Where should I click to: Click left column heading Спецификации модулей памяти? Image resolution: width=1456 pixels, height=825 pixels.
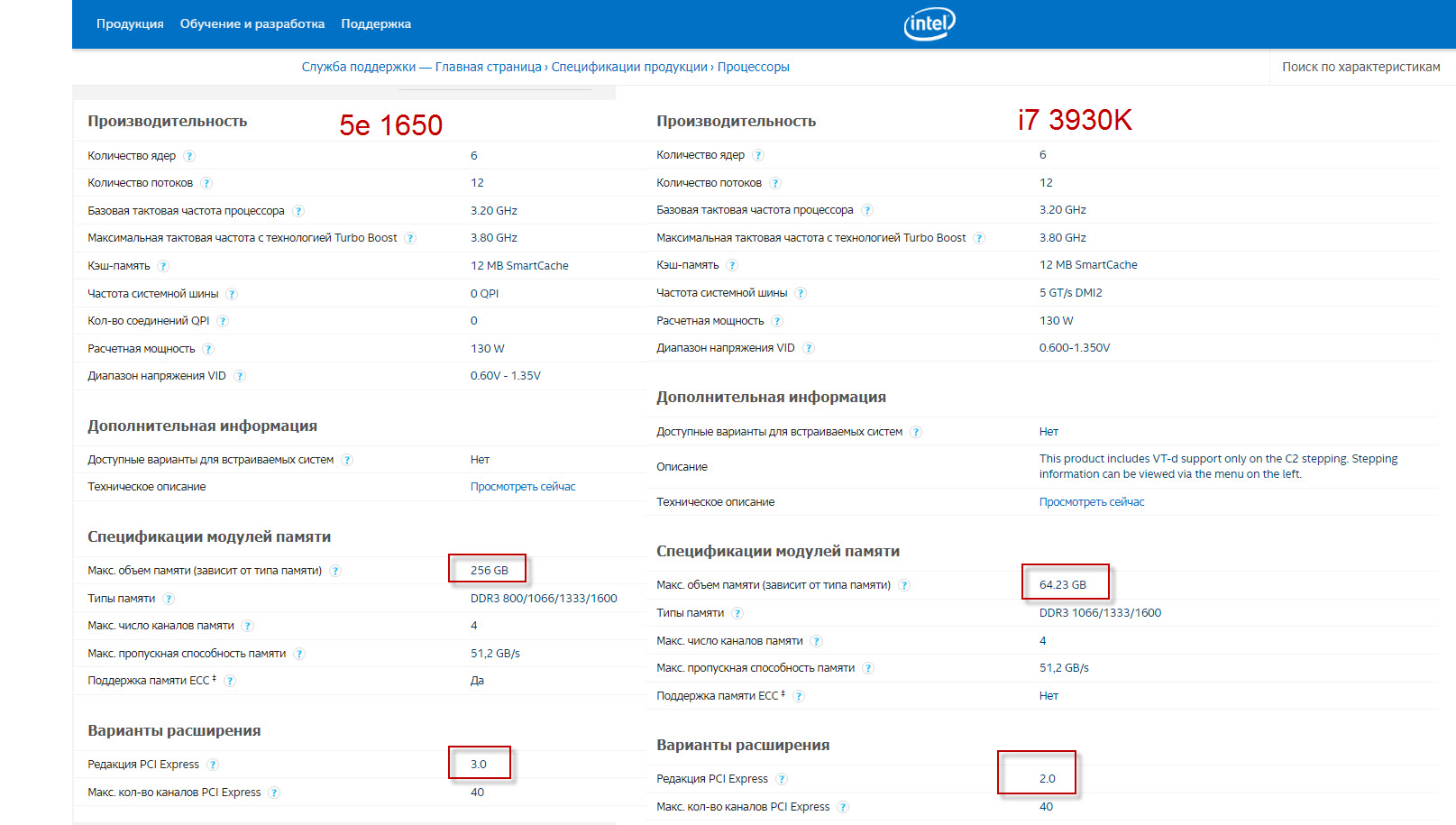click(209, 536)
